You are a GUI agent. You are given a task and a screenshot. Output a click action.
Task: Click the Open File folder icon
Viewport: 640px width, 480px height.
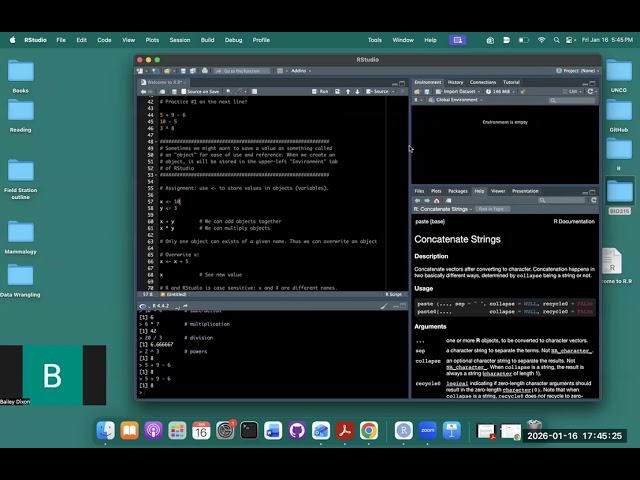pos(167,71)
